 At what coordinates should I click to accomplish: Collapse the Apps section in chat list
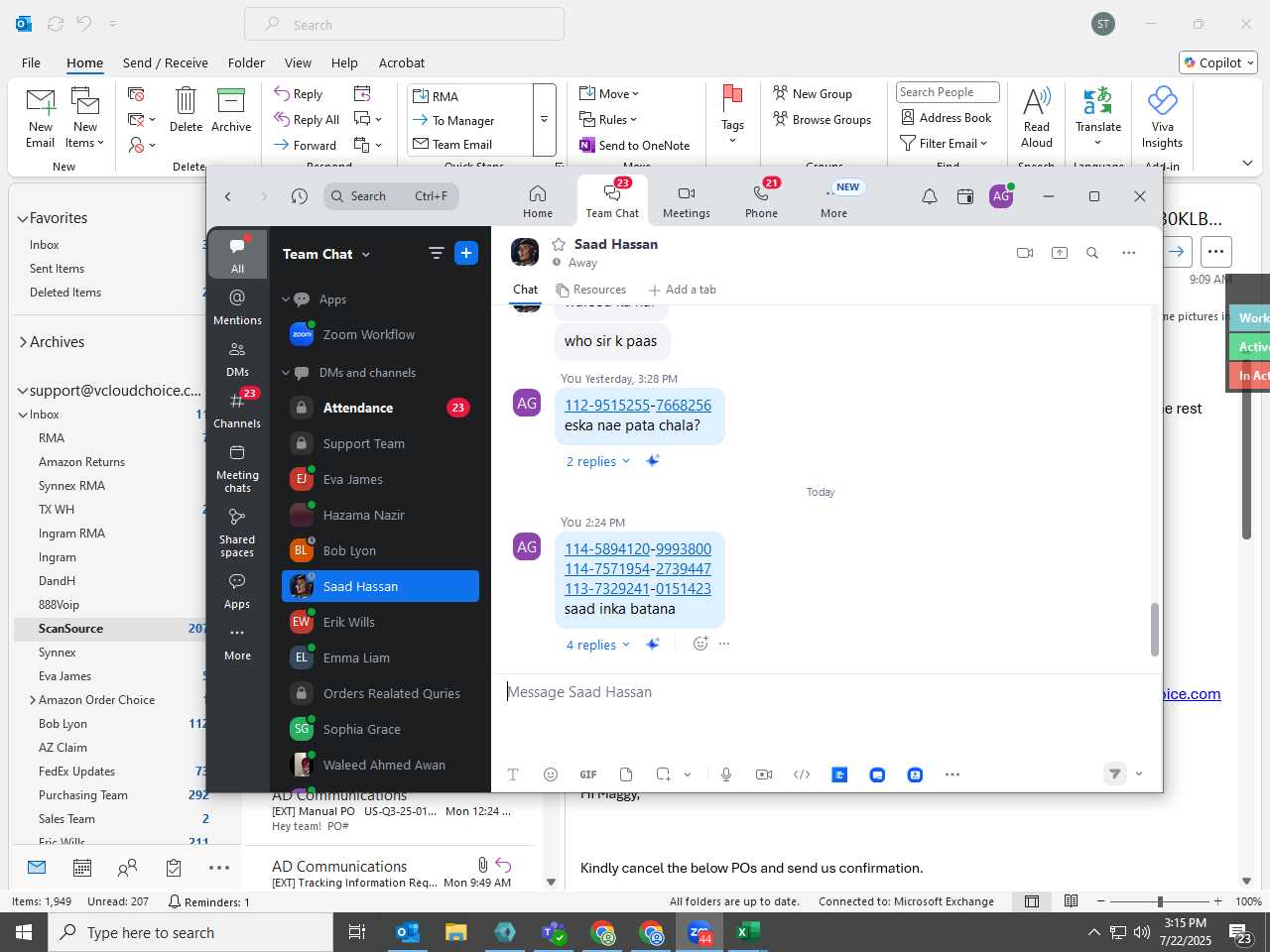[x=286, y=299]
